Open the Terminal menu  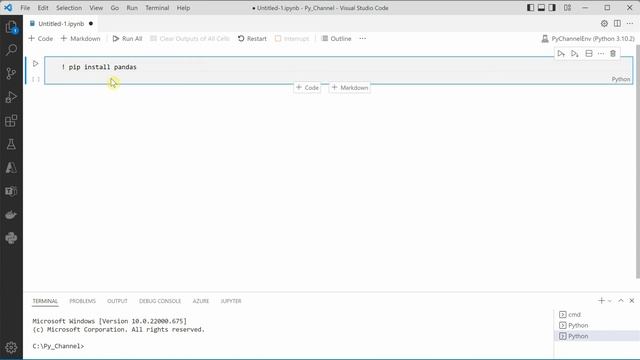click(x=157, y=8)
